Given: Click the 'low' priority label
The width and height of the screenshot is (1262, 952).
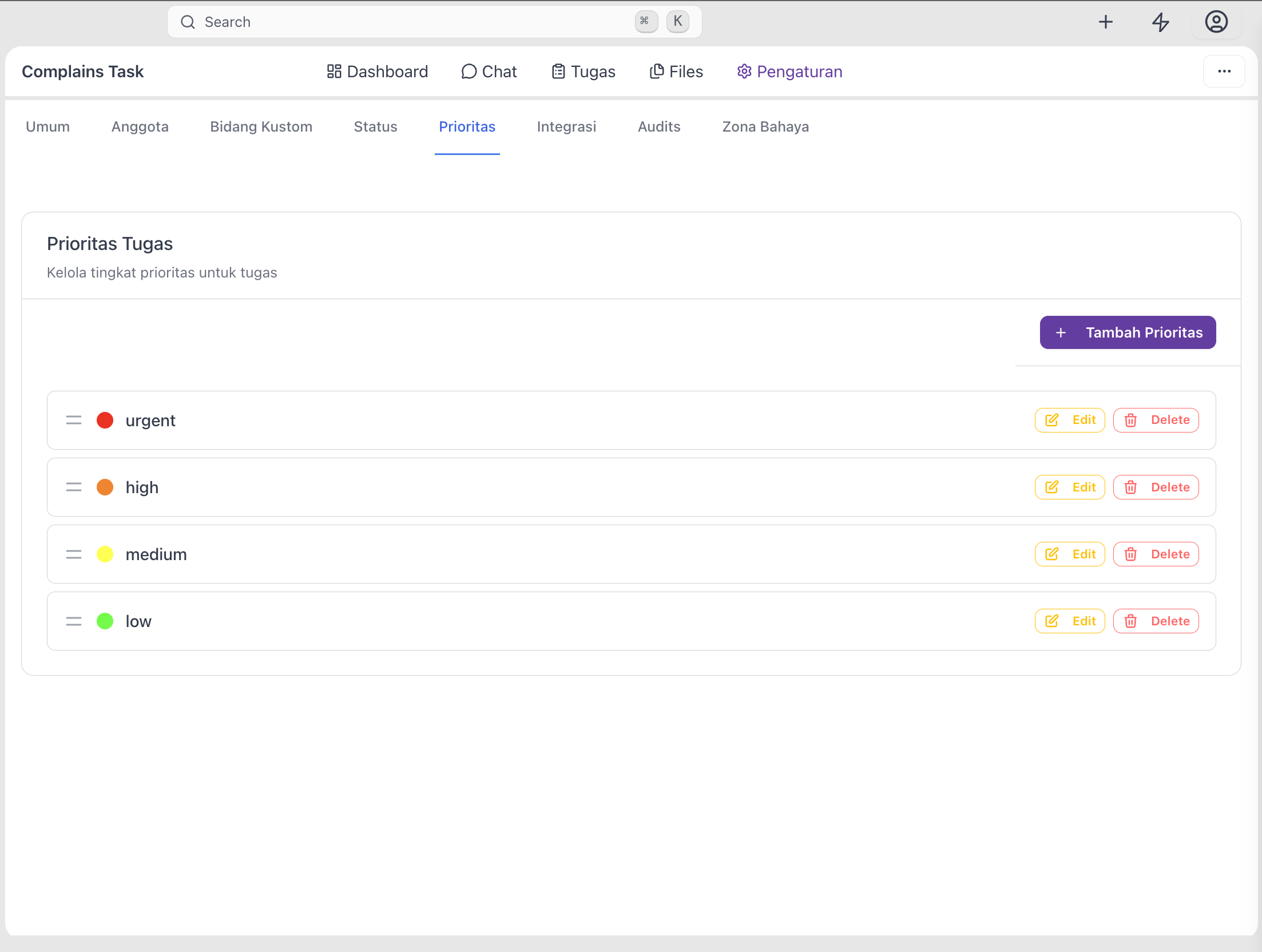Looking at the screenshot, I should point(138,621).
